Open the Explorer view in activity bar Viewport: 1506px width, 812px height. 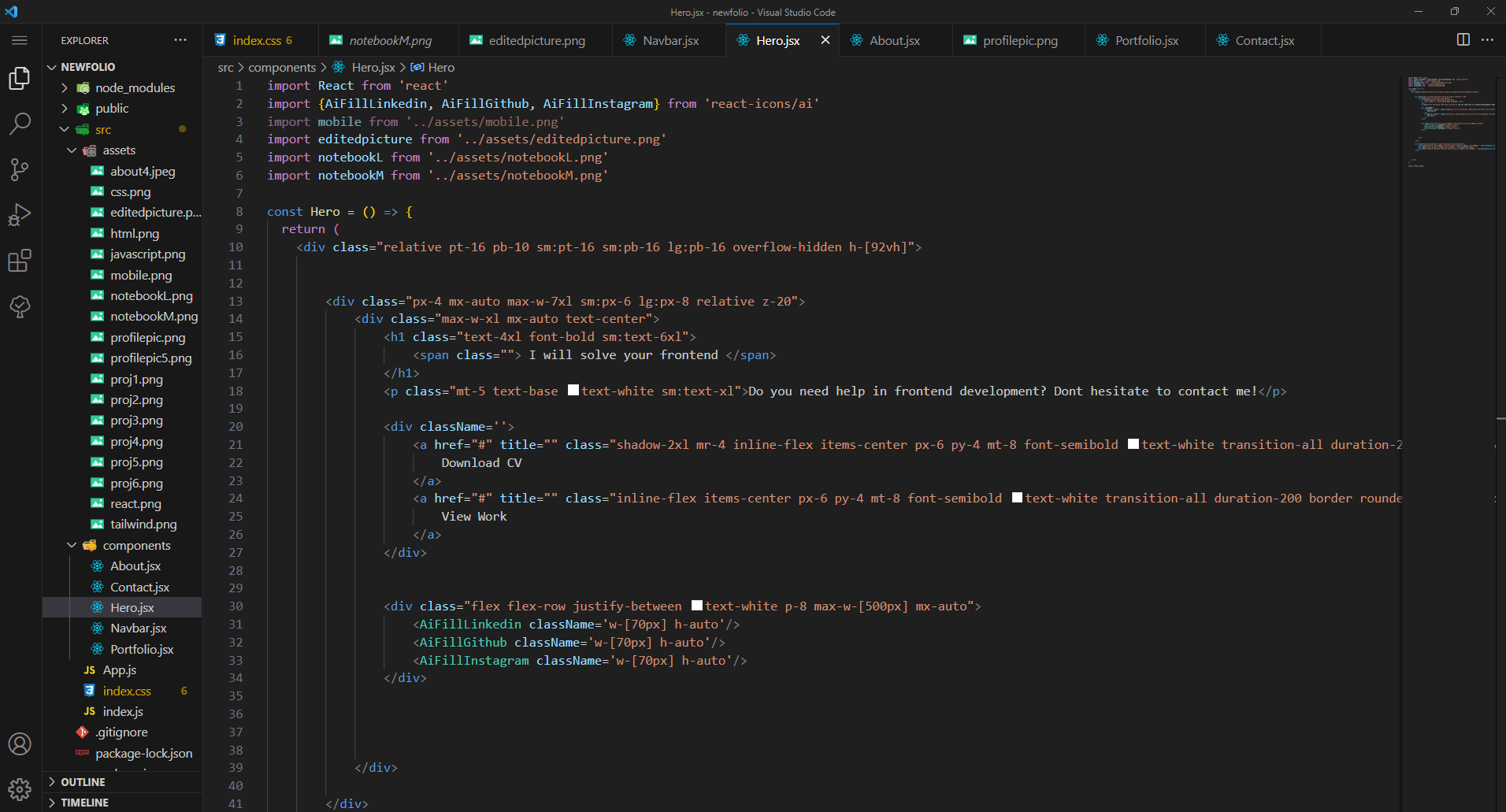[20, 78]
